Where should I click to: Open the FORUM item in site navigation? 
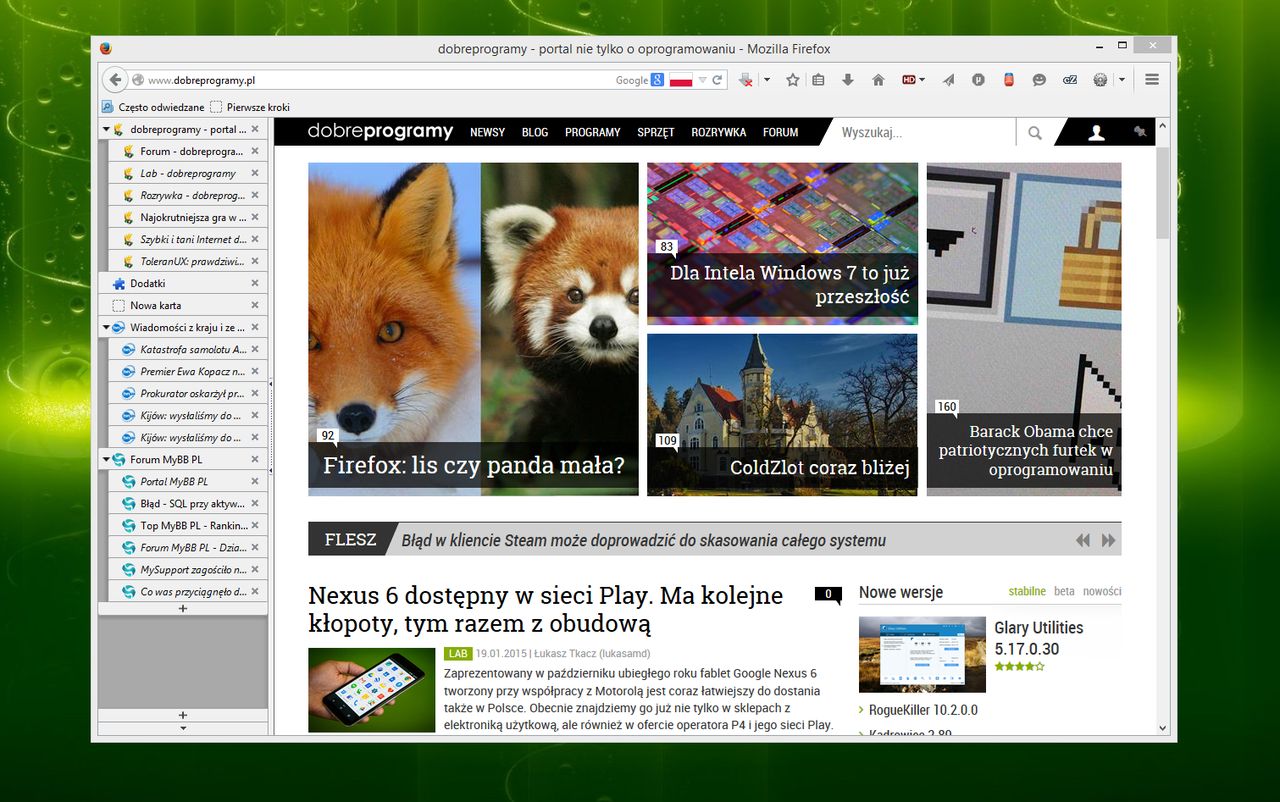[x=780, y=131]
